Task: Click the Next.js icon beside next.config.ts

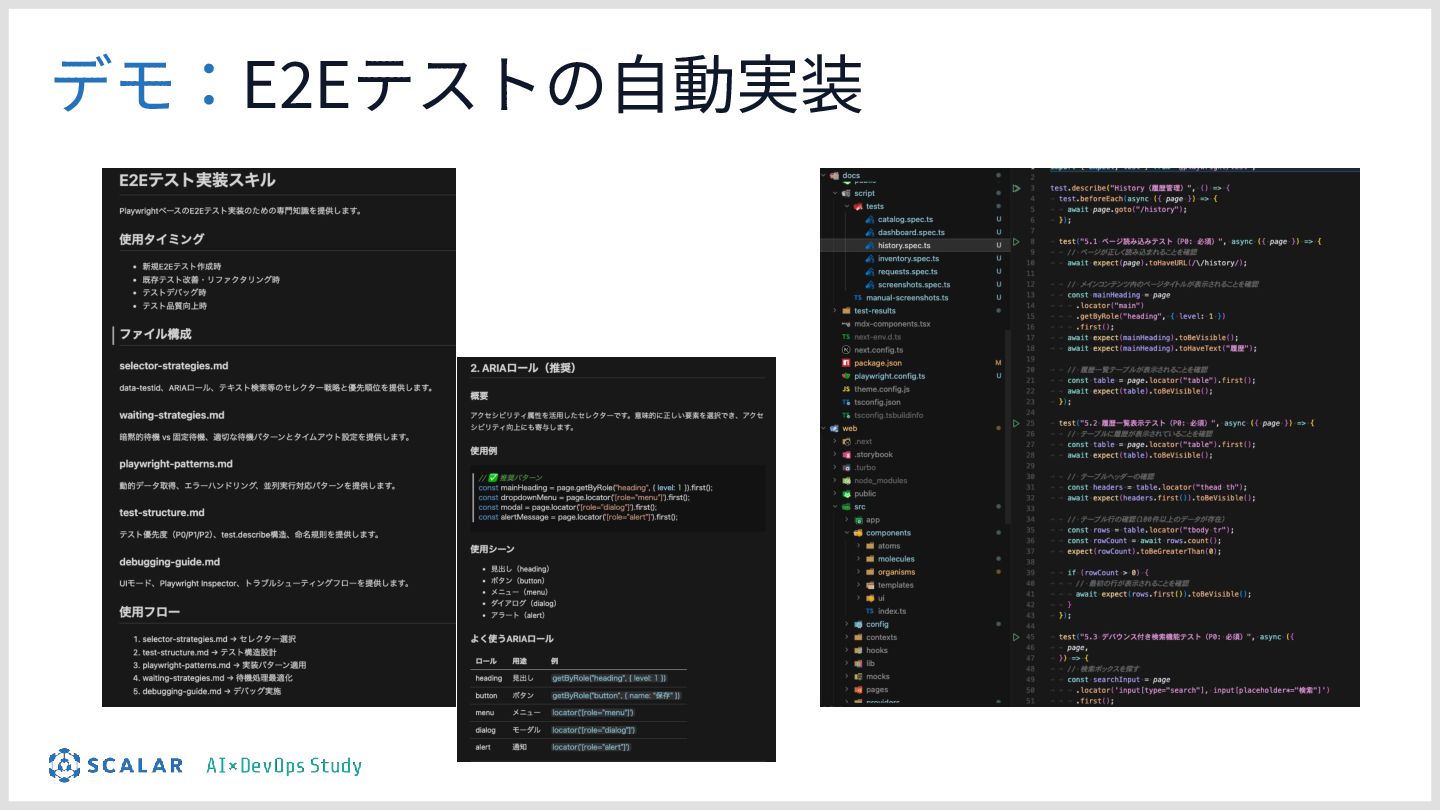Action: coord(846,350)
